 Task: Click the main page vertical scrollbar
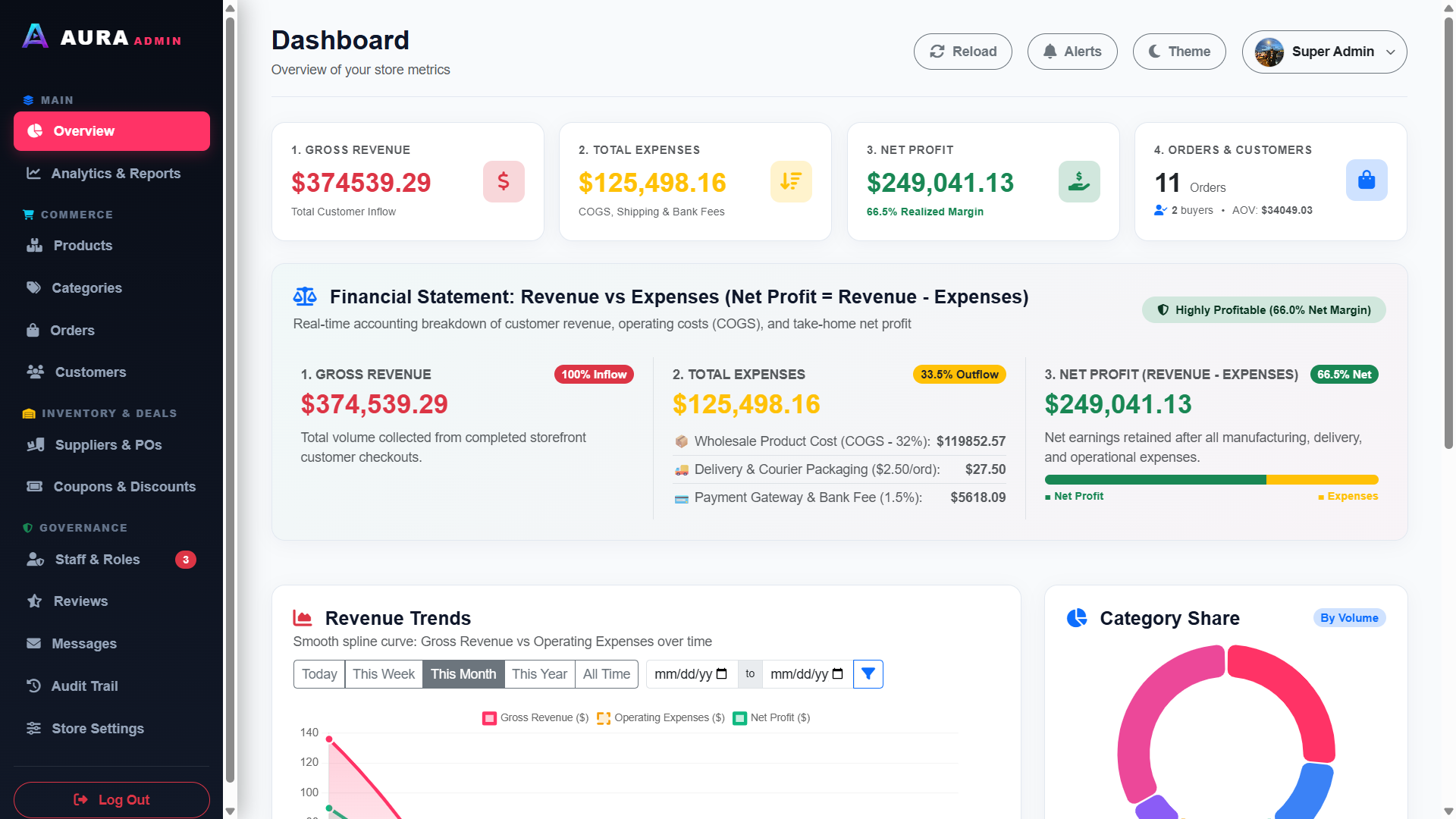tap(1448, 235)
